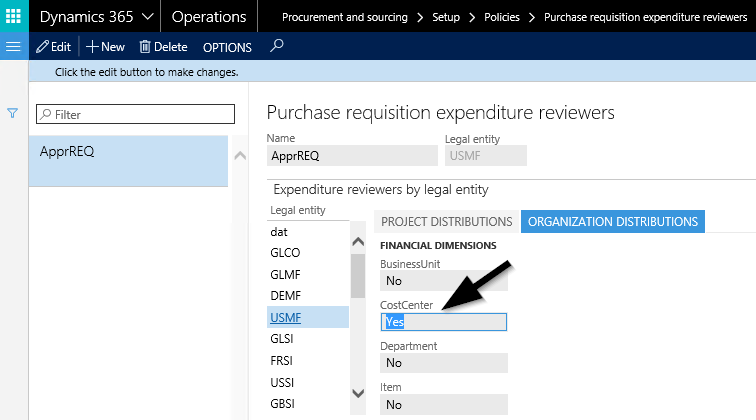756x420 pixels.
Task: Toggle the BusinessUnit No field
Action: tap(444, 281)
